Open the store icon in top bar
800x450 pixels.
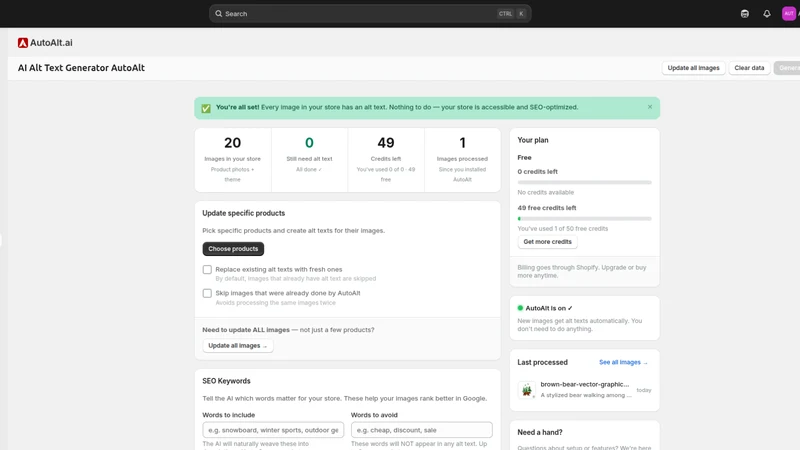(x=745, y=14)
